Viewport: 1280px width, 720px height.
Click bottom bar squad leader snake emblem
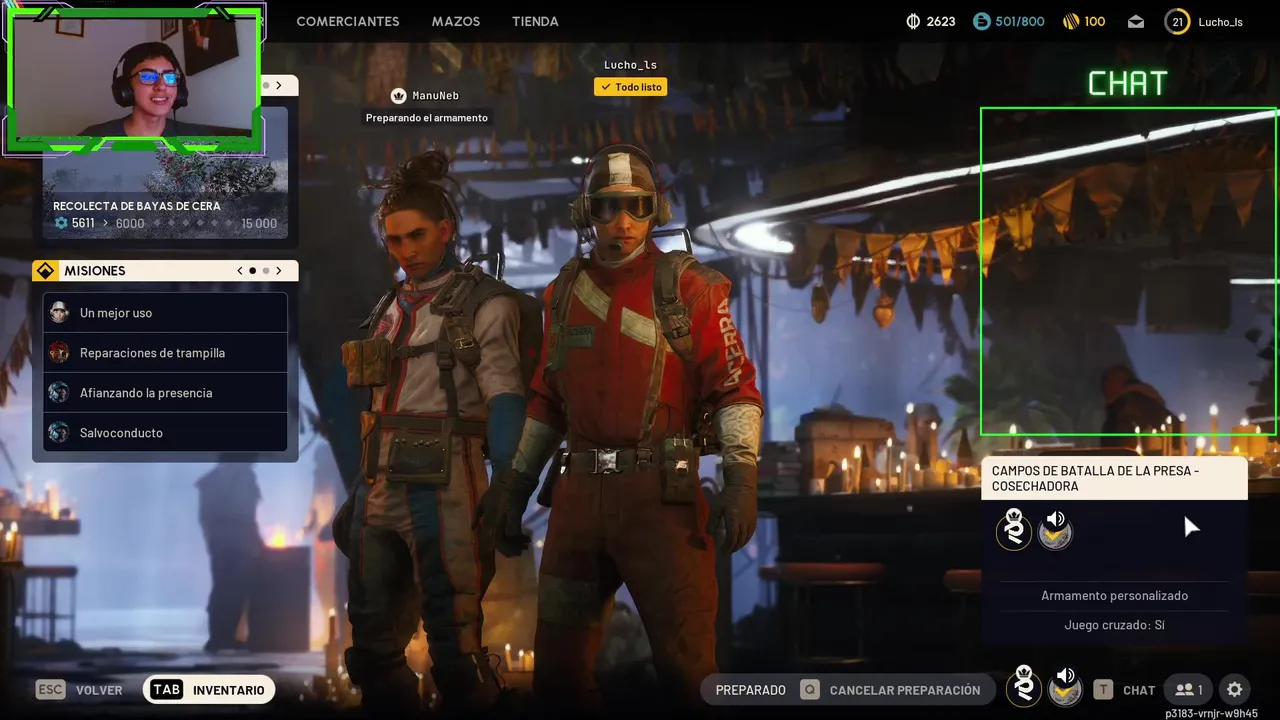1024,688
